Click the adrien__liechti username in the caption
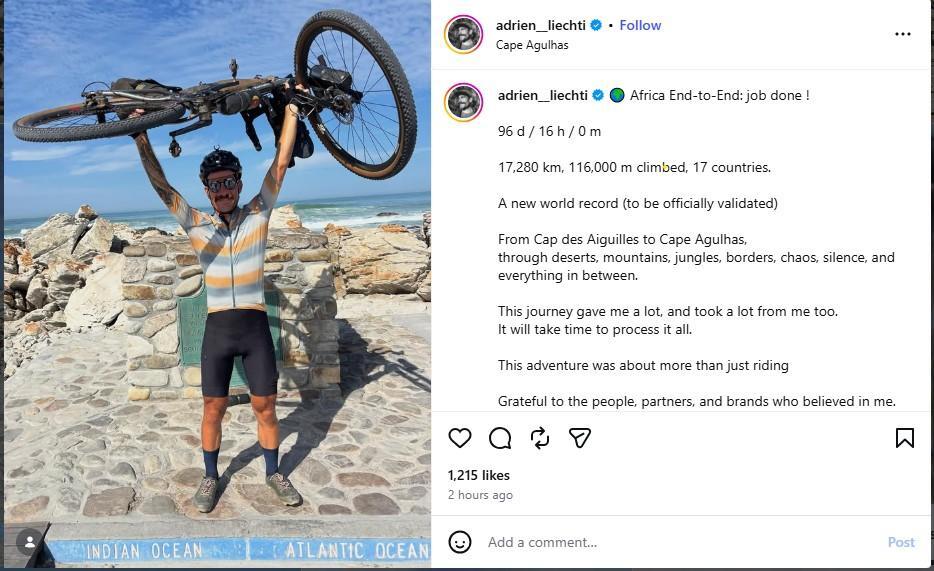Image resolution: width=934 pixels, height=571 pixels. (x=542, y=95)
